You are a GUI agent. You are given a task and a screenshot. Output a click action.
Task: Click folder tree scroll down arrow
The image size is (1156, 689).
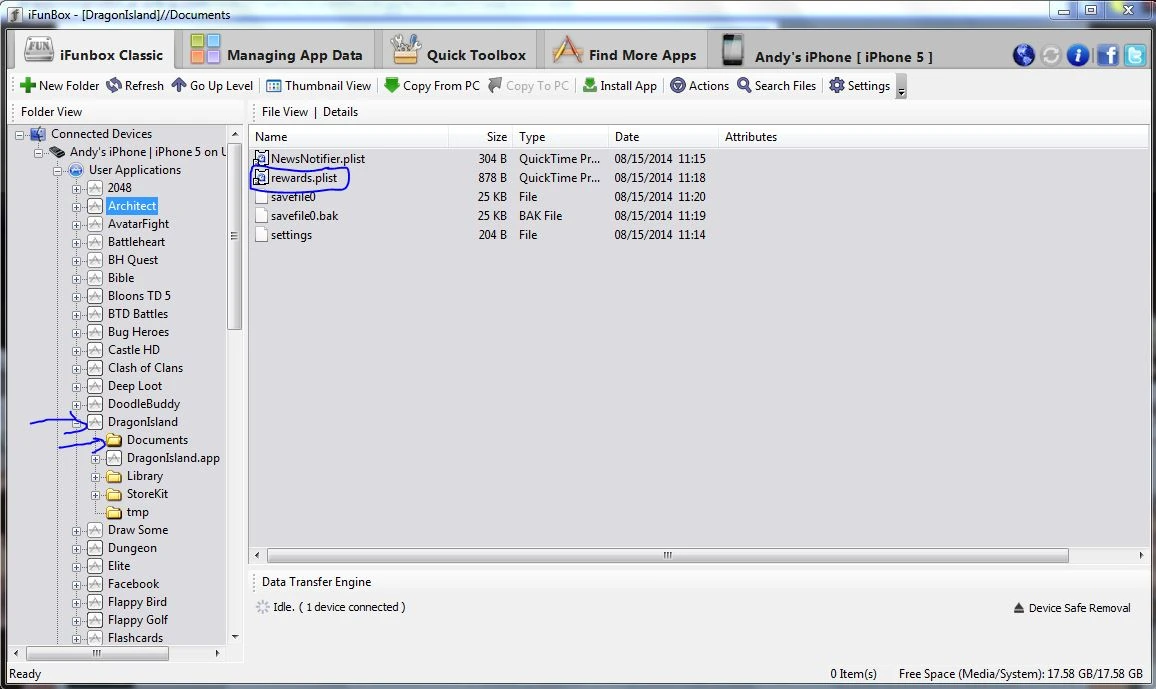coord(235,637)
